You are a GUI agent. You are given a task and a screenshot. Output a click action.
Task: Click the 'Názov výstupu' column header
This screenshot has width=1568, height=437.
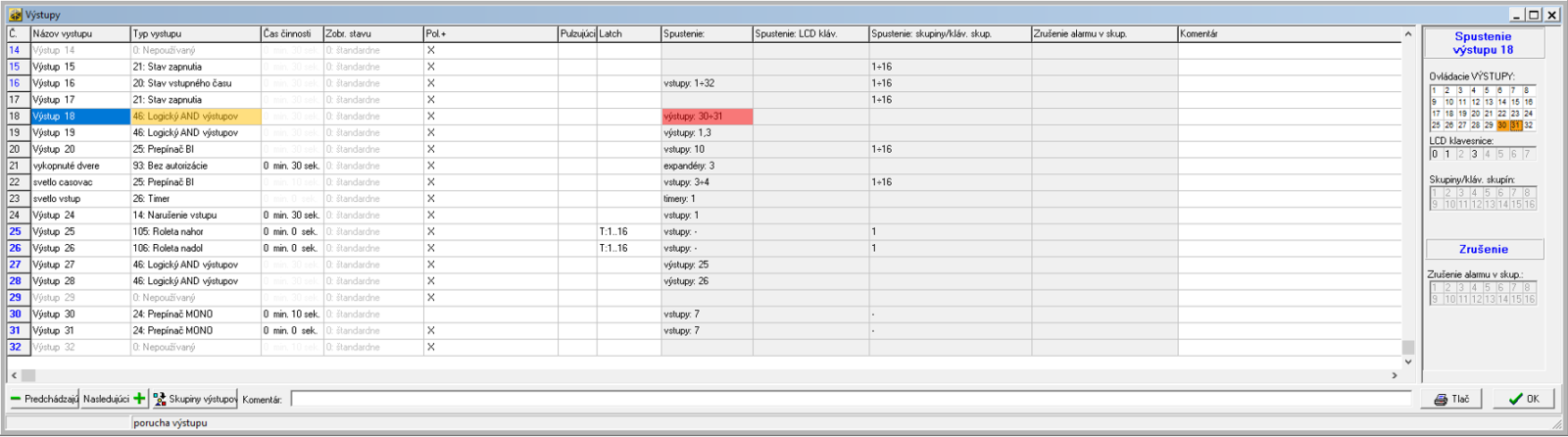[80, 33]
